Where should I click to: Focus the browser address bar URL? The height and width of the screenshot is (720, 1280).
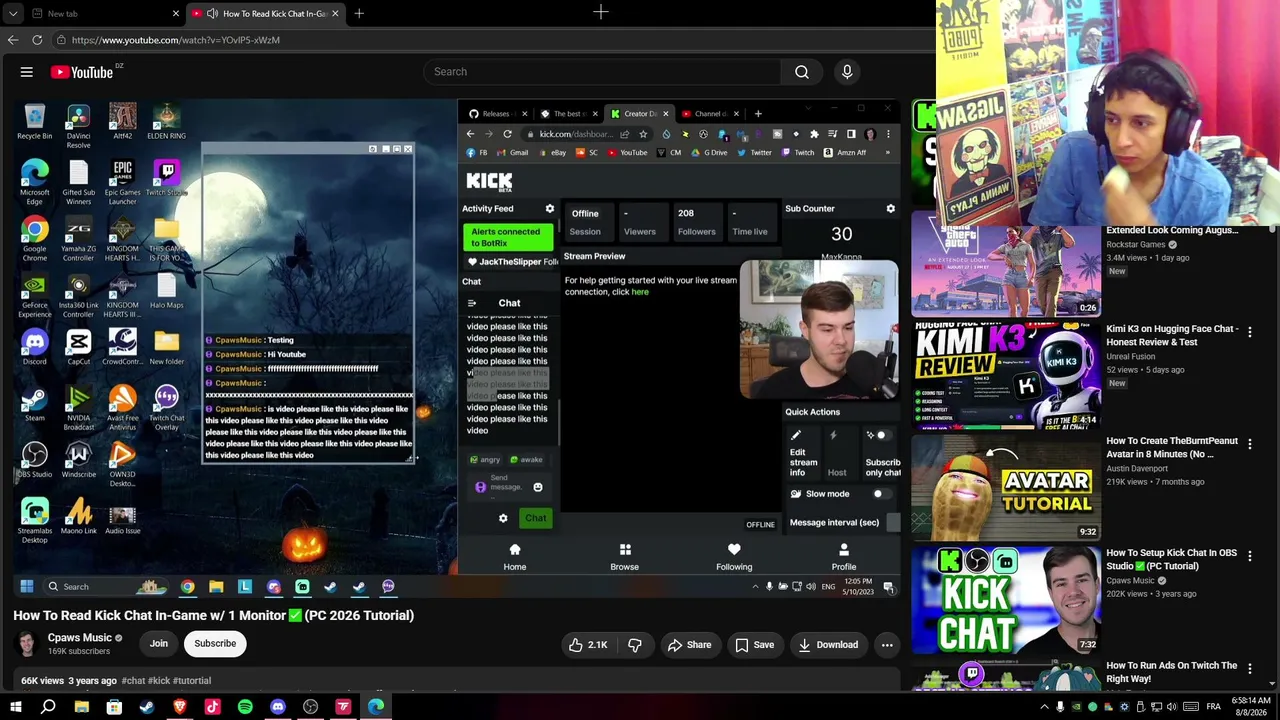pos(176,40)
